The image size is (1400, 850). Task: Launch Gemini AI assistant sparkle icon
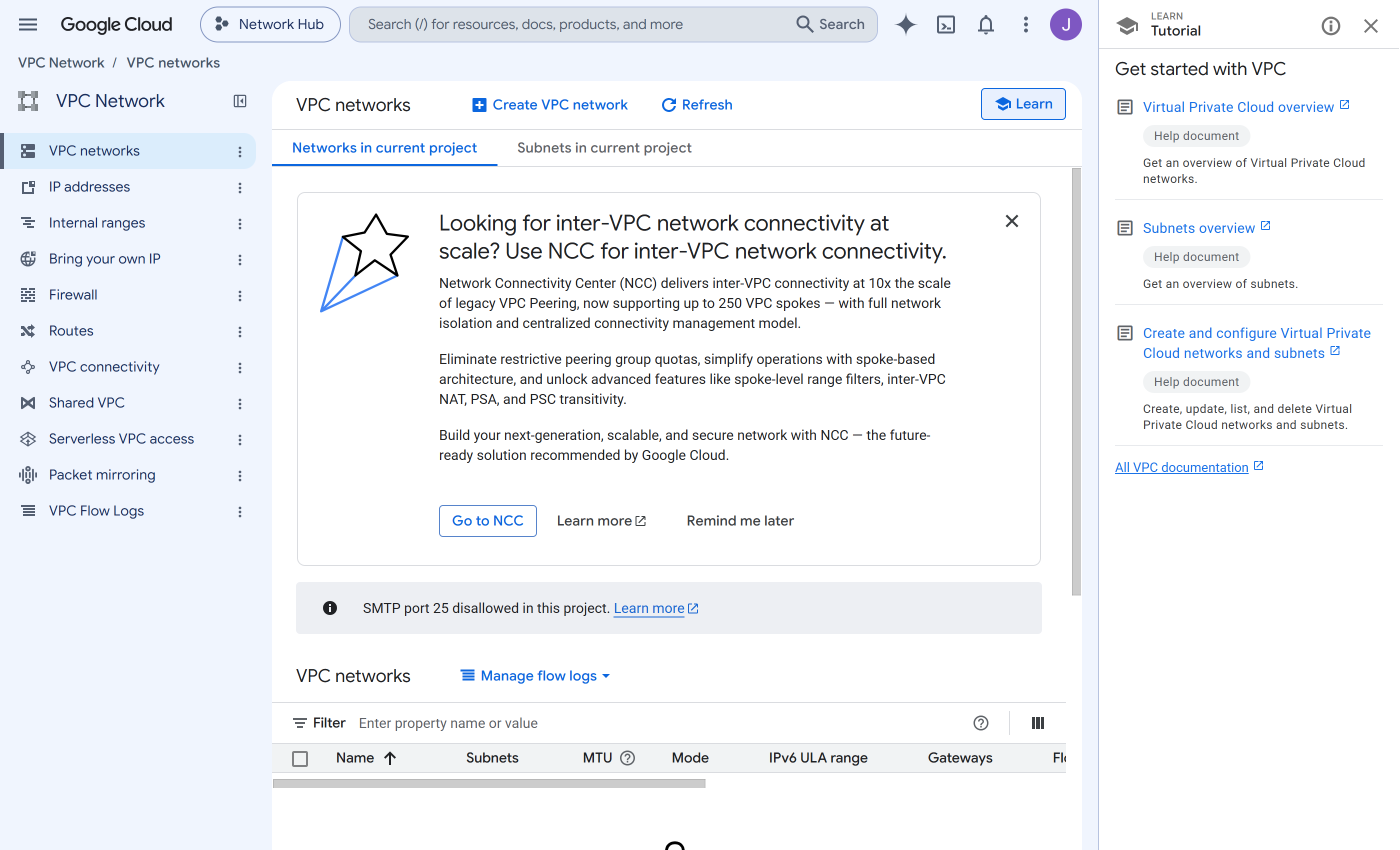coord(905,24)
